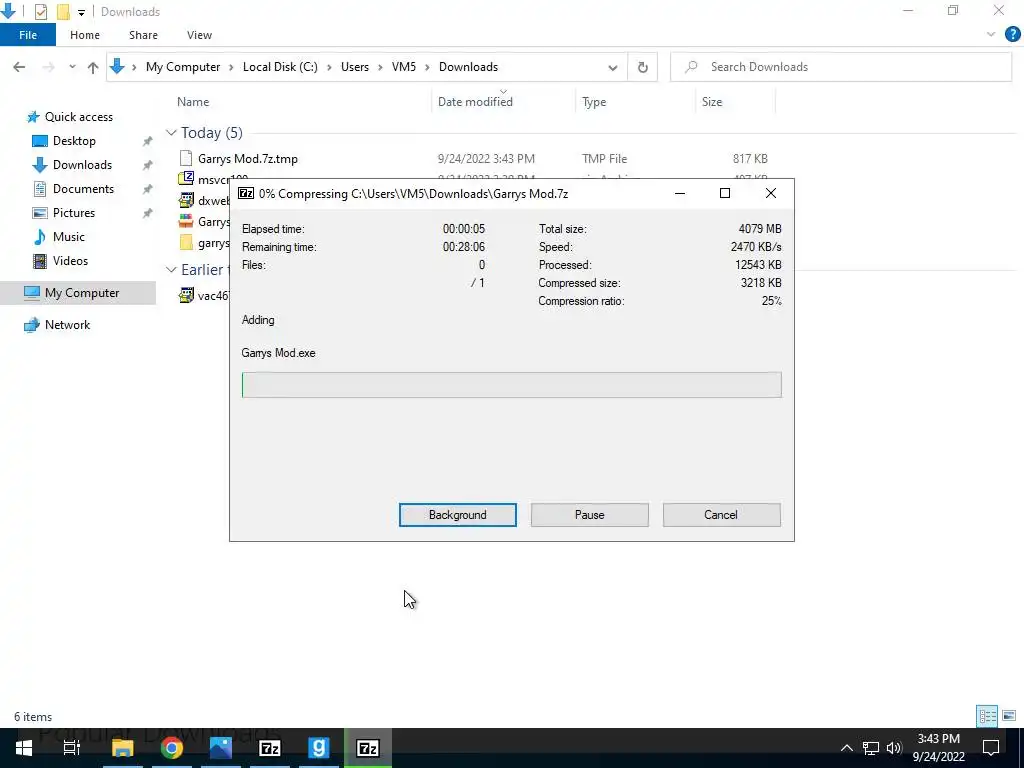Open the Share ribbon tab

(x=143, y=35)
